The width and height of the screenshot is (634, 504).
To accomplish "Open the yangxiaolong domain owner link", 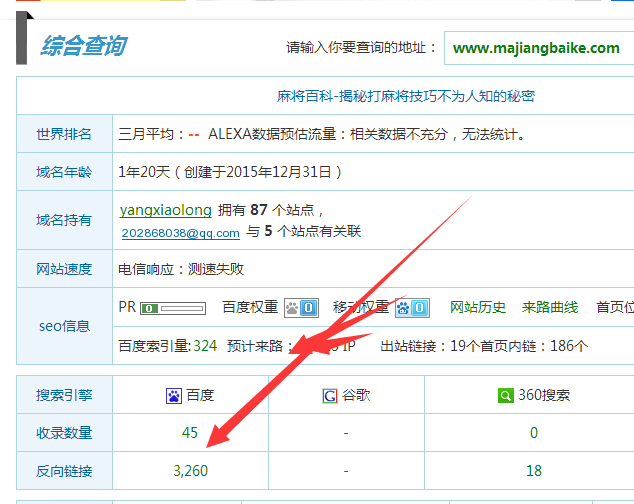I will (x=165, y=210).
